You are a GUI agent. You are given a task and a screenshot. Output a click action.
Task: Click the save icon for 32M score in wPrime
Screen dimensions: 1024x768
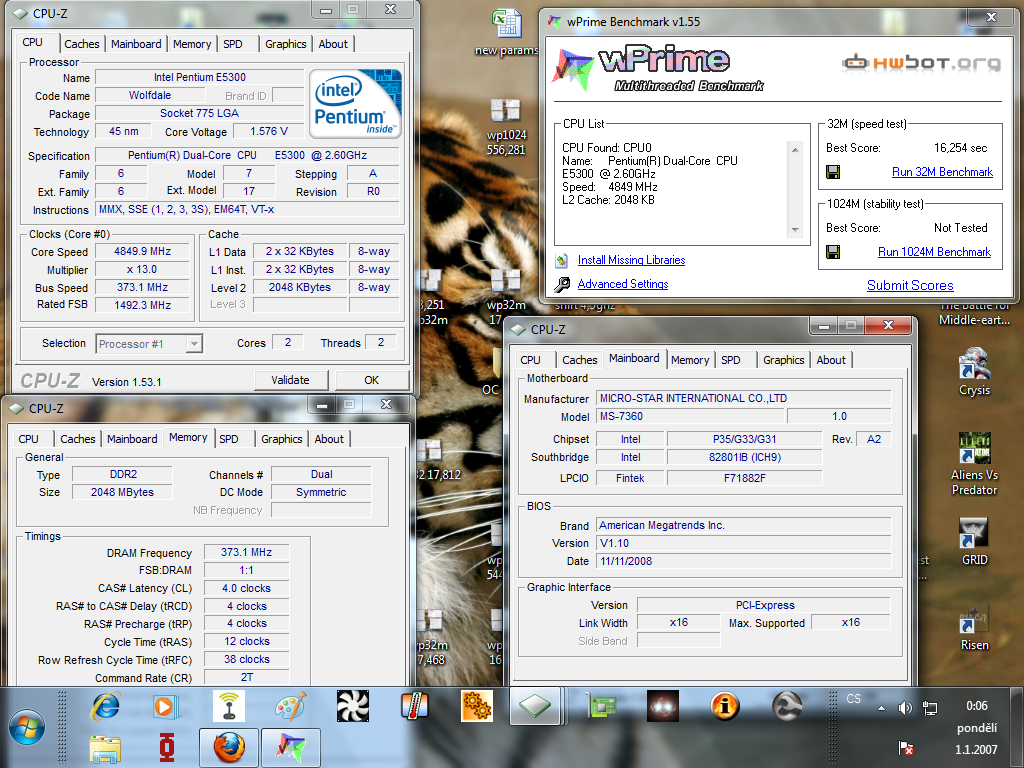click(833, 172)
